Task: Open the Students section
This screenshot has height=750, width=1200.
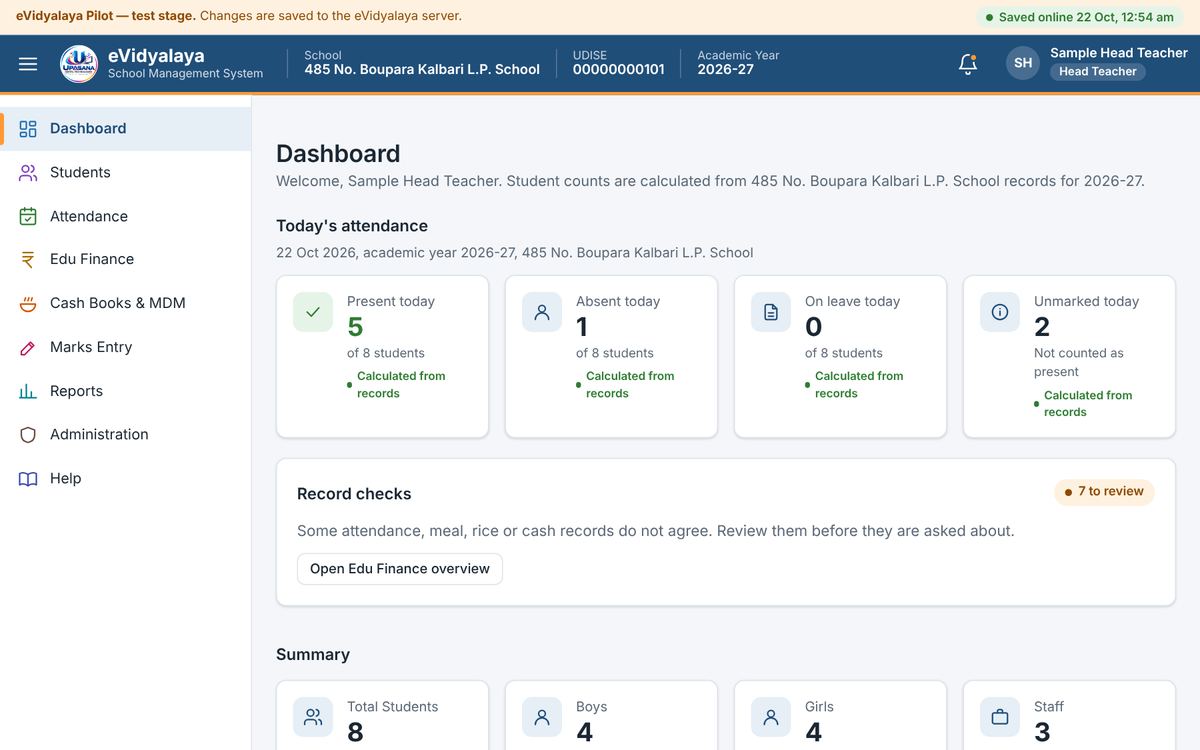Action: coord(126,173)
